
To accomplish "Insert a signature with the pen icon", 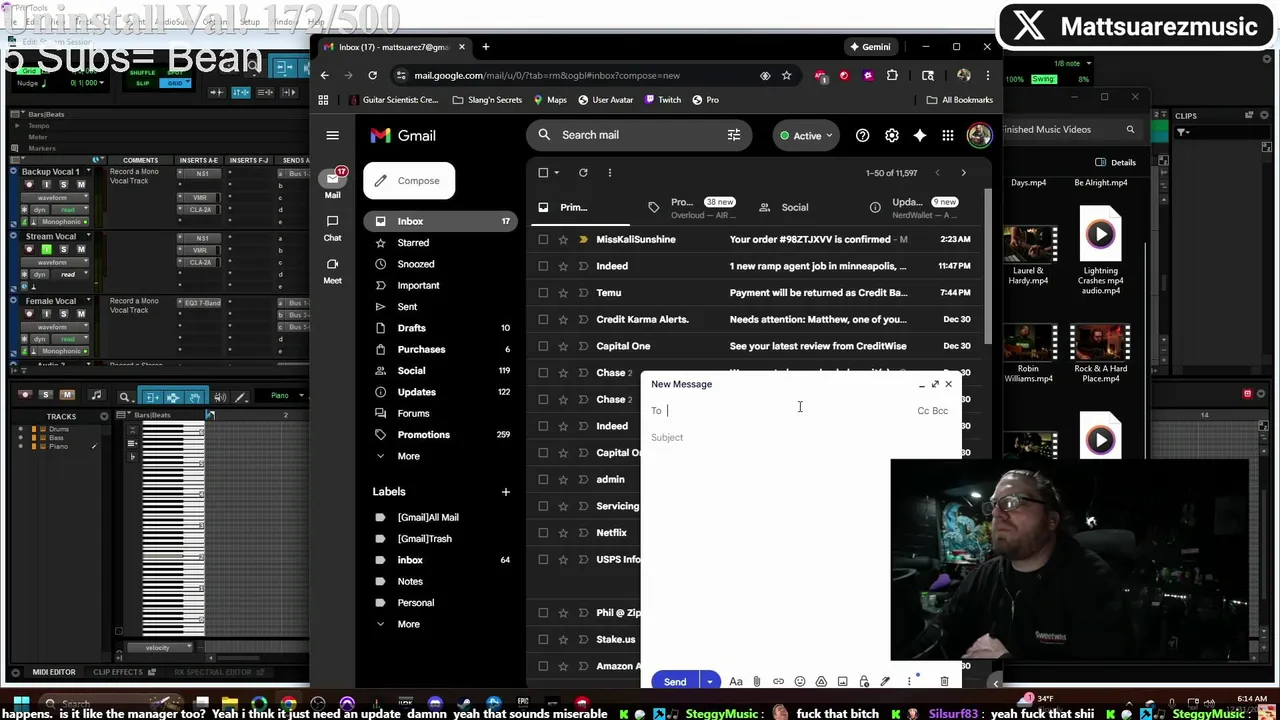I will pyautogui.click(x=885, y=682).
